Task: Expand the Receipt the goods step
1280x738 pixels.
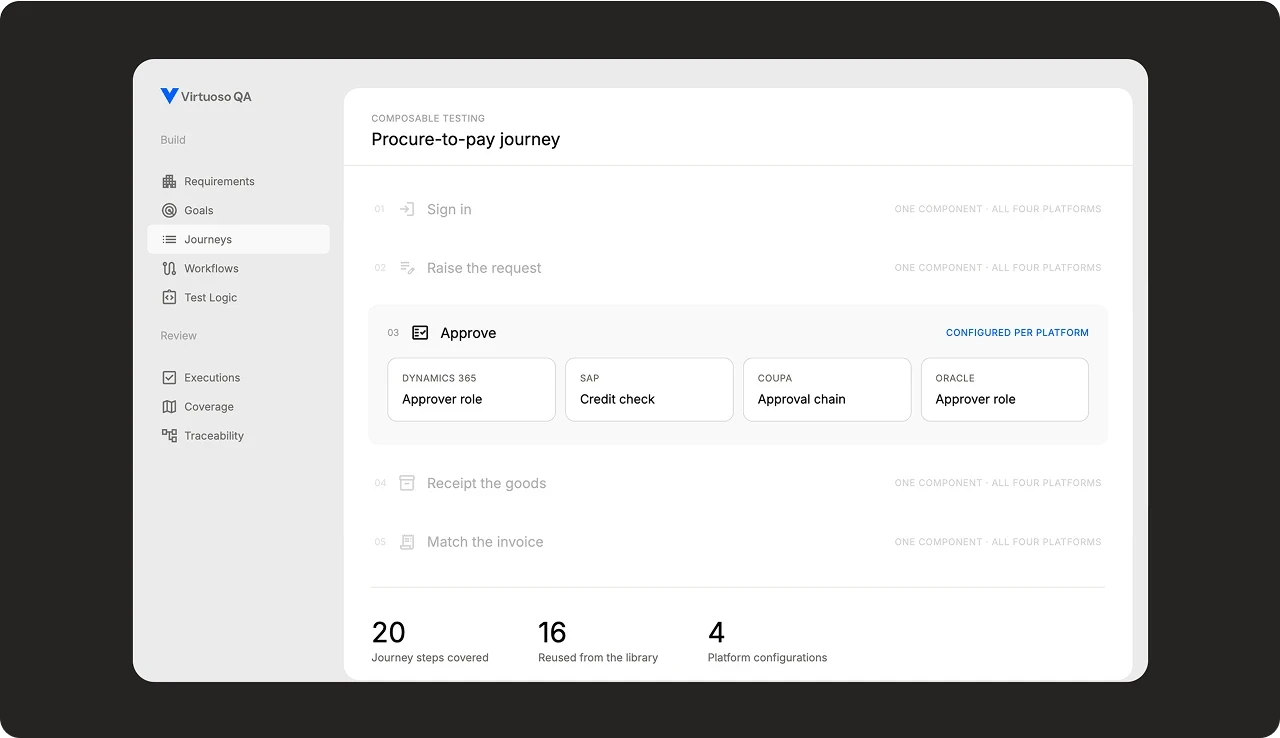Action: point(738,483)
